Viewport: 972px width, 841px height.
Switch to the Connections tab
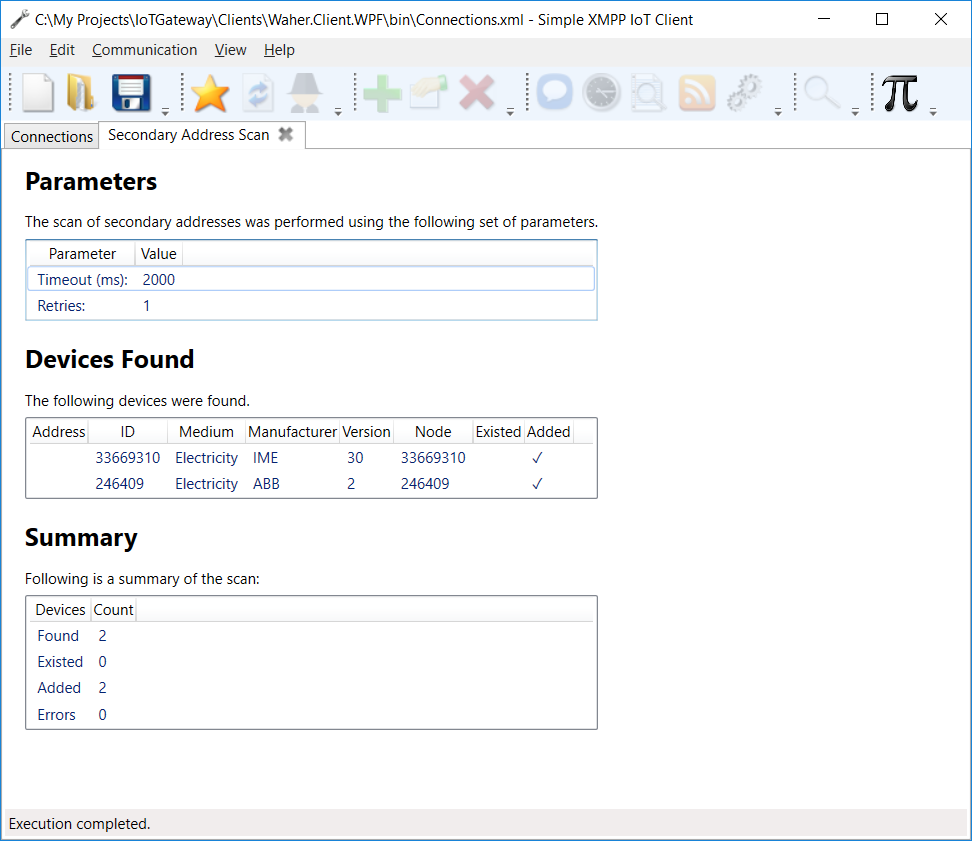coord(52,136)
